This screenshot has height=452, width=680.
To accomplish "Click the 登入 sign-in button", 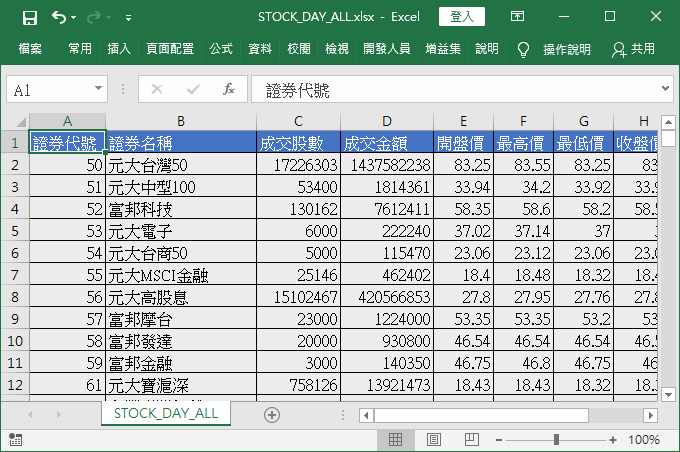I will [461, 17].
